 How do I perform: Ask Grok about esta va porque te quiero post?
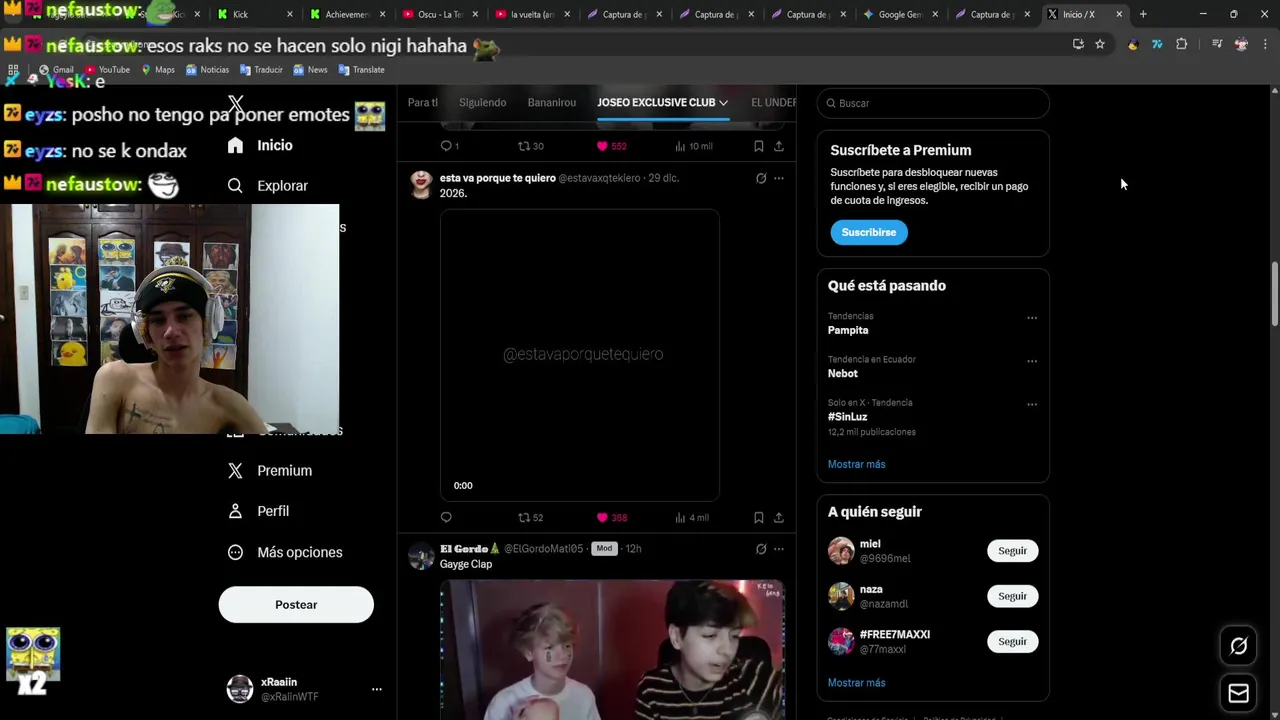pos(761,178)
